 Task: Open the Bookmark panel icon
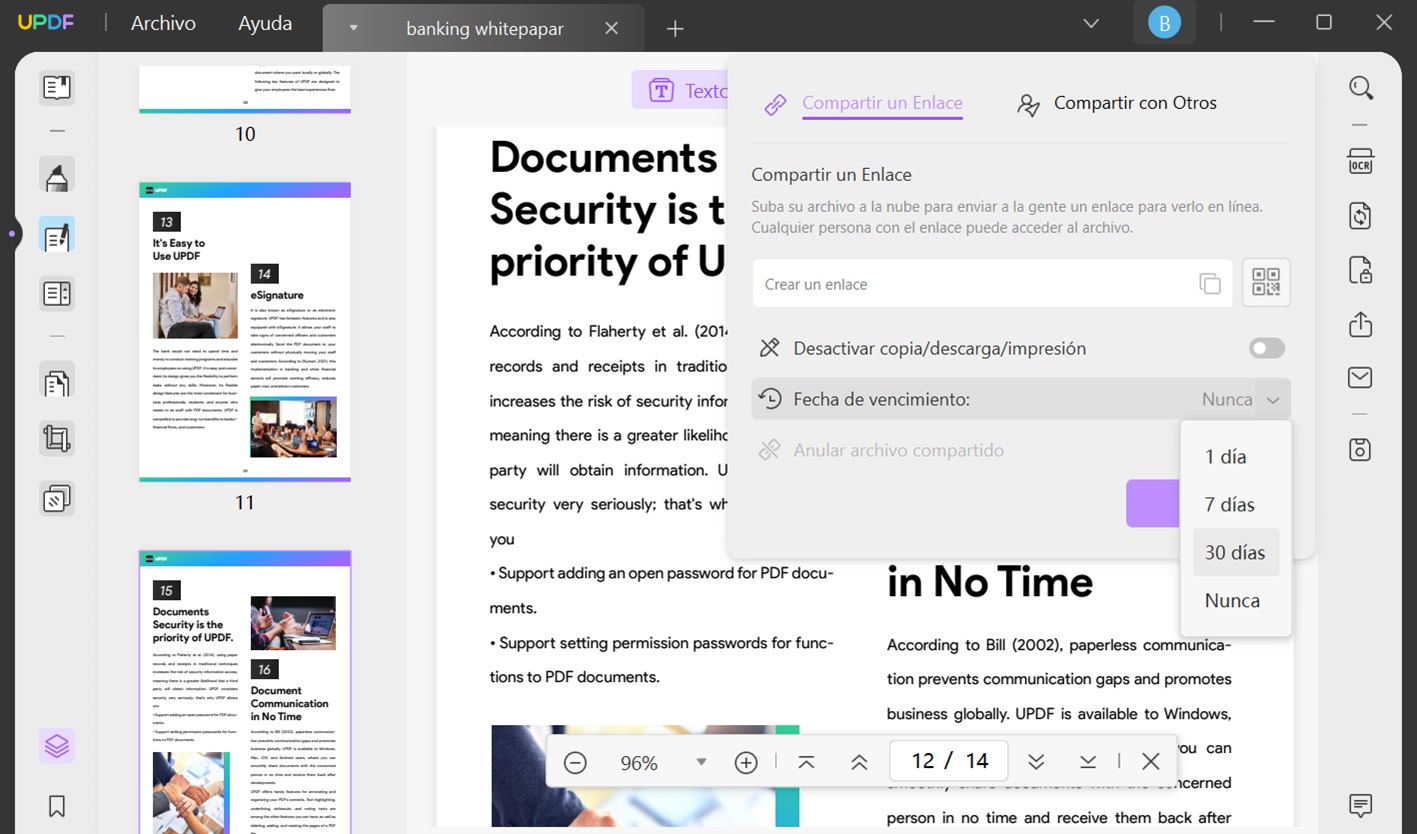point(57,806)
